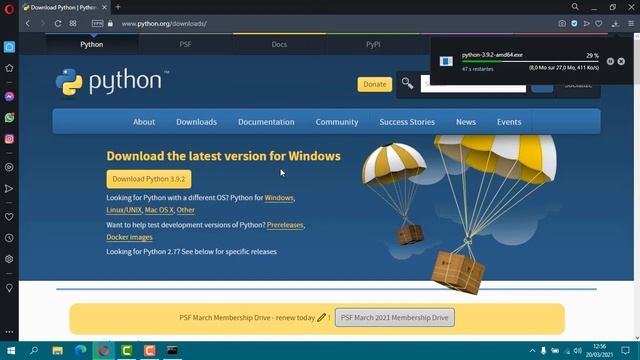Pause the python-3.9.2 download

(610, 61)
